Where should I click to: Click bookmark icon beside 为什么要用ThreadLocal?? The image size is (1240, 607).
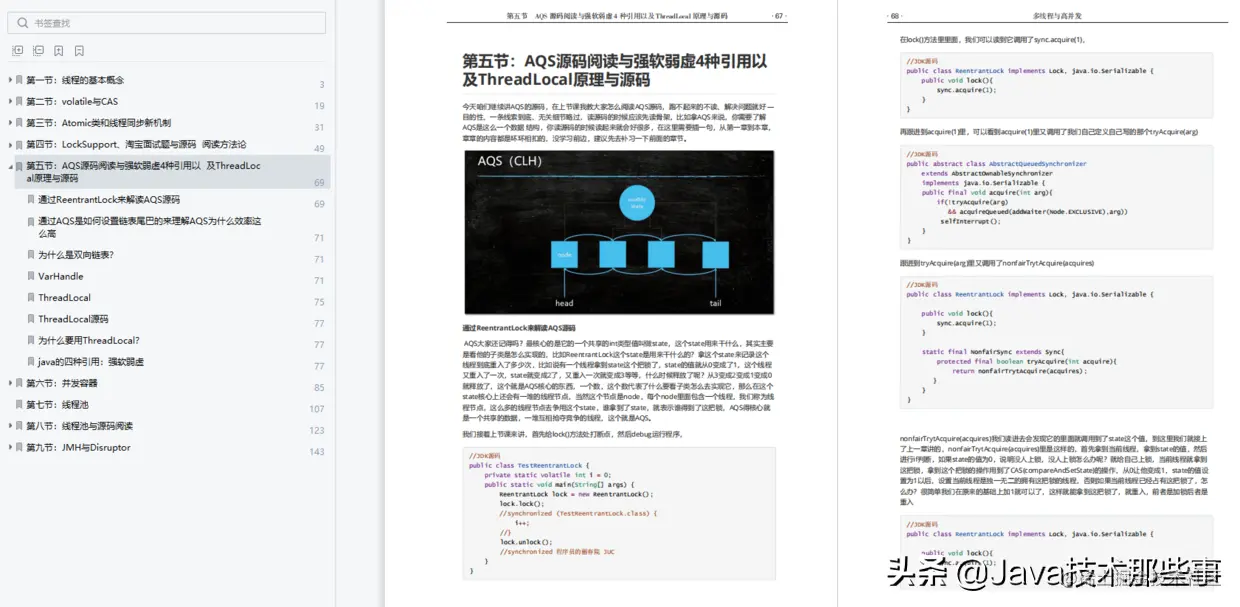pyautogui.click(x=31, y=341)
